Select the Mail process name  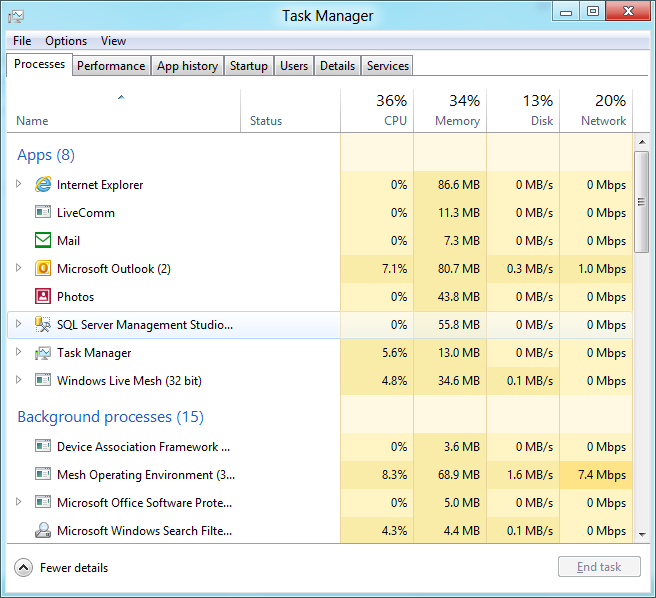click(x=68, y=241)
